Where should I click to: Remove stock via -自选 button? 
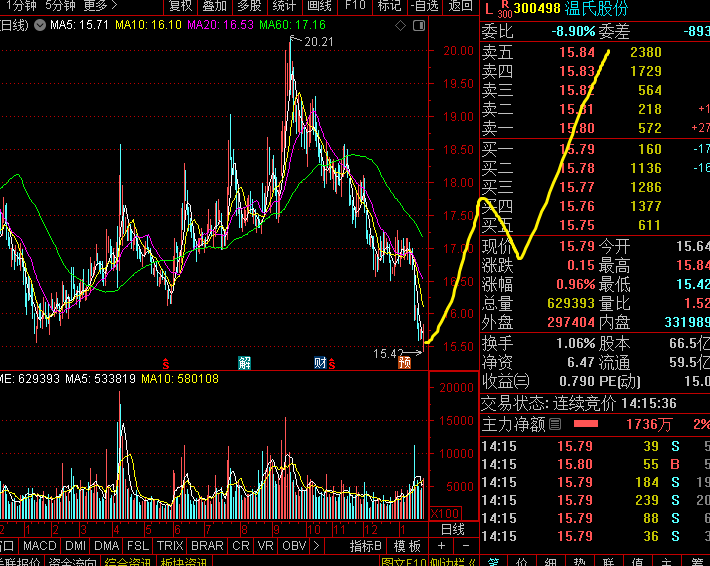425,6
